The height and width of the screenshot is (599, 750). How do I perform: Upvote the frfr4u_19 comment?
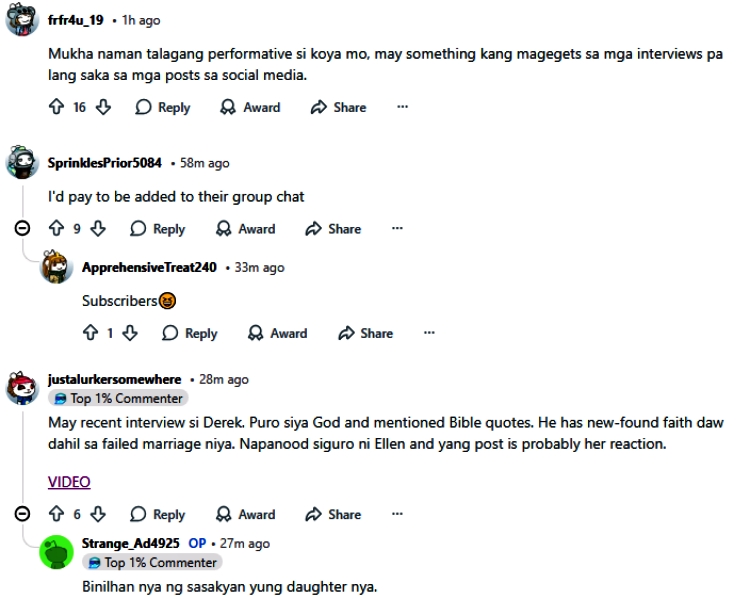[x=57, y=107]
